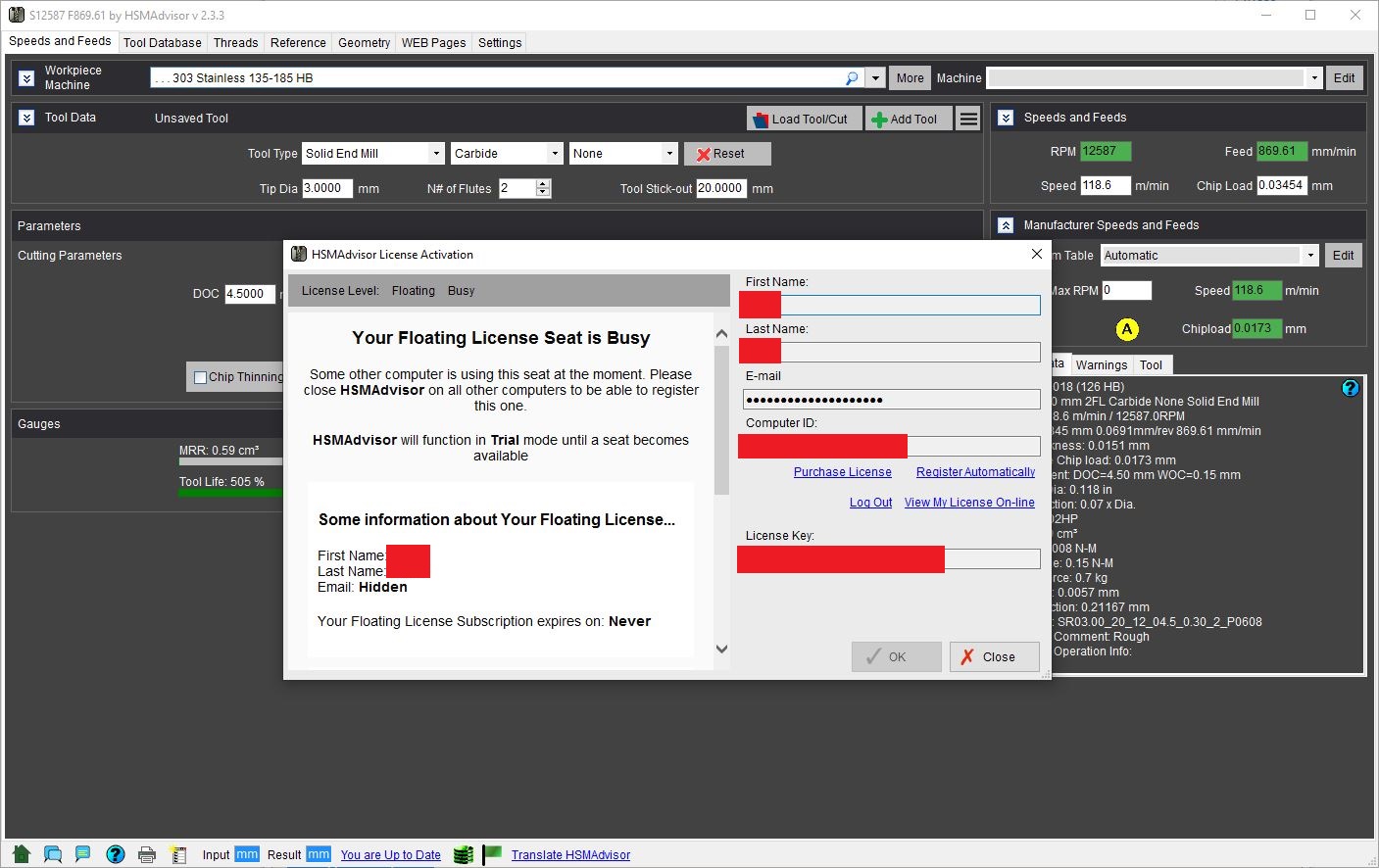Click the Purchase License link
This screenshot has height=868, width=1379.
(x=842, y=472)
